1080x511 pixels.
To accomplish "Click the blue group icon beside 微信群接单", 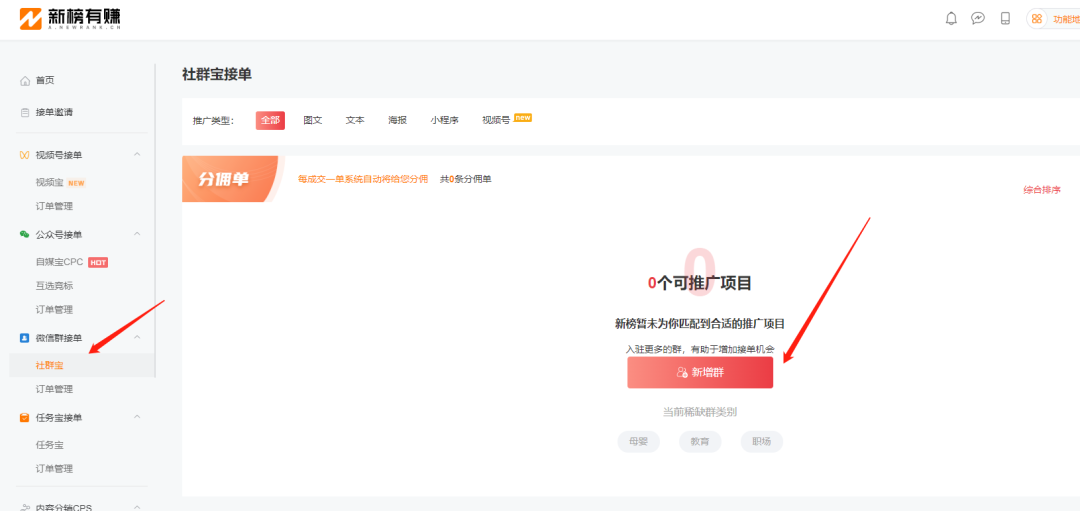I will pyautogui.click(x=25, y=338).
